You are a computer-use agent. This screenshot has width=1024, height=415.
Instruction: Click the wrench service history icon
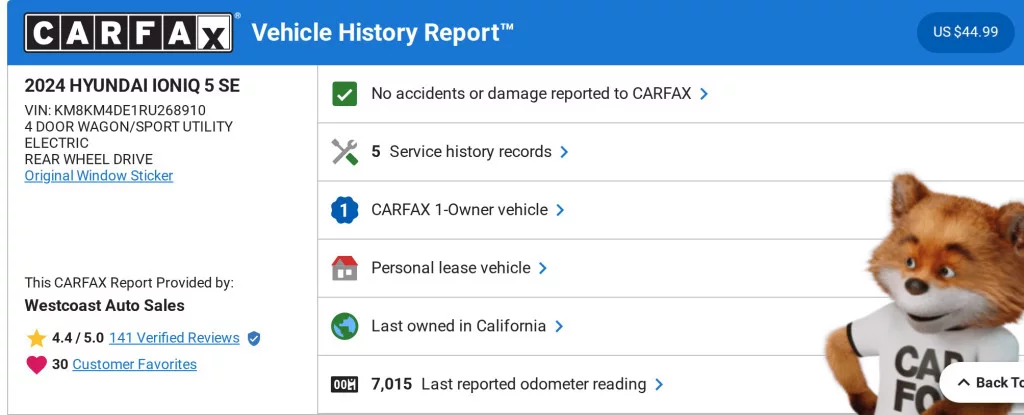click(344, 152)
